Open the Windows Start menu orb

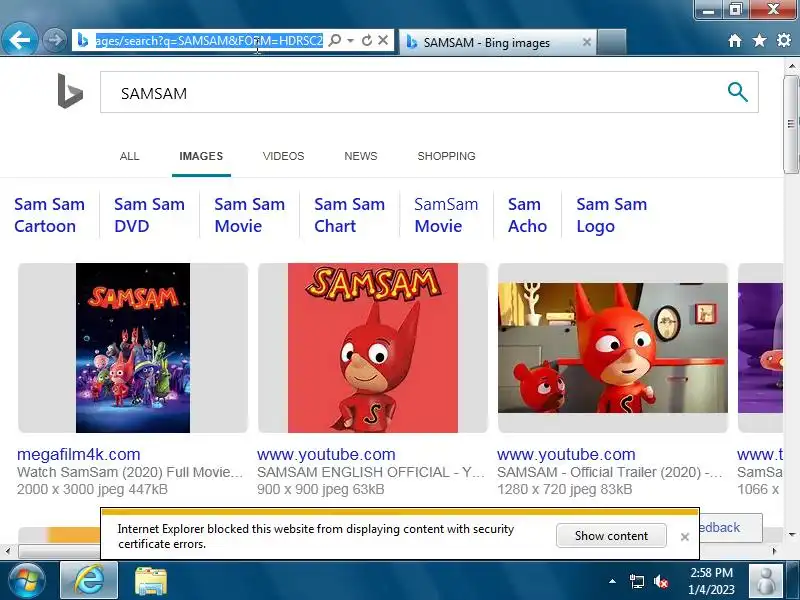coord(27,581)
